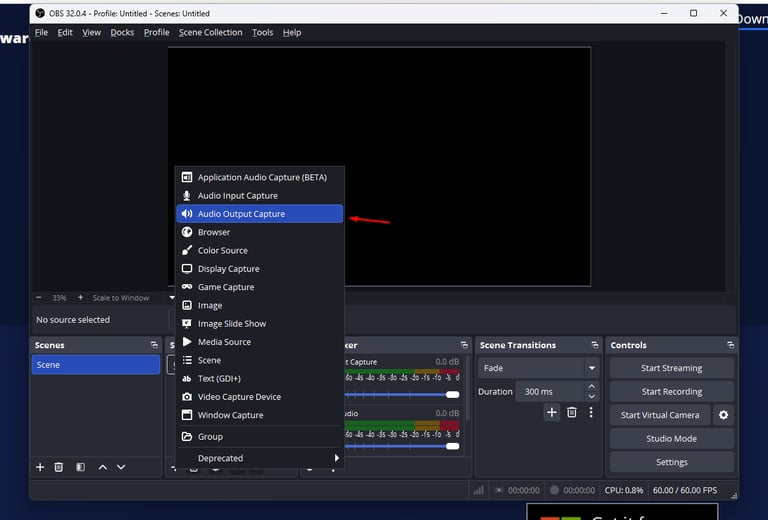Click folder icon for Group
Image resolution: width=768 pixels, height=520 pixels.
click(187, 436)
